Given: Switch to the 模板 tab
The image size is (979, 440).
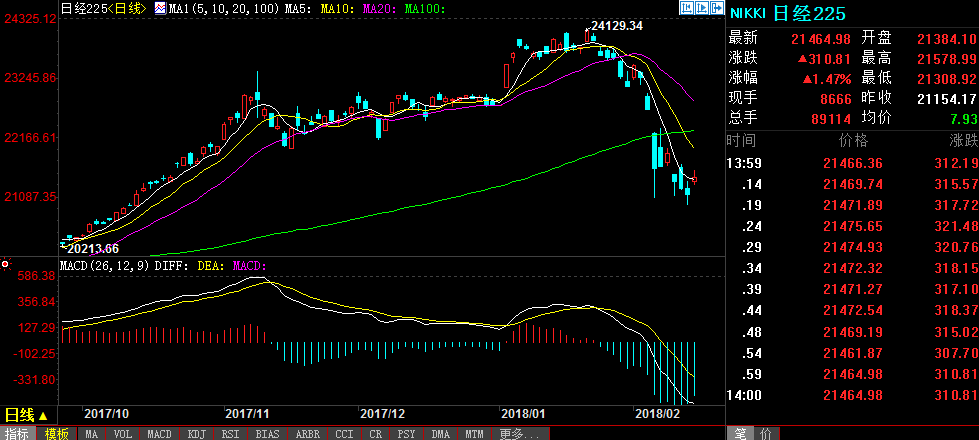Looking at the screenshot, I should click(x=55, y=434).
